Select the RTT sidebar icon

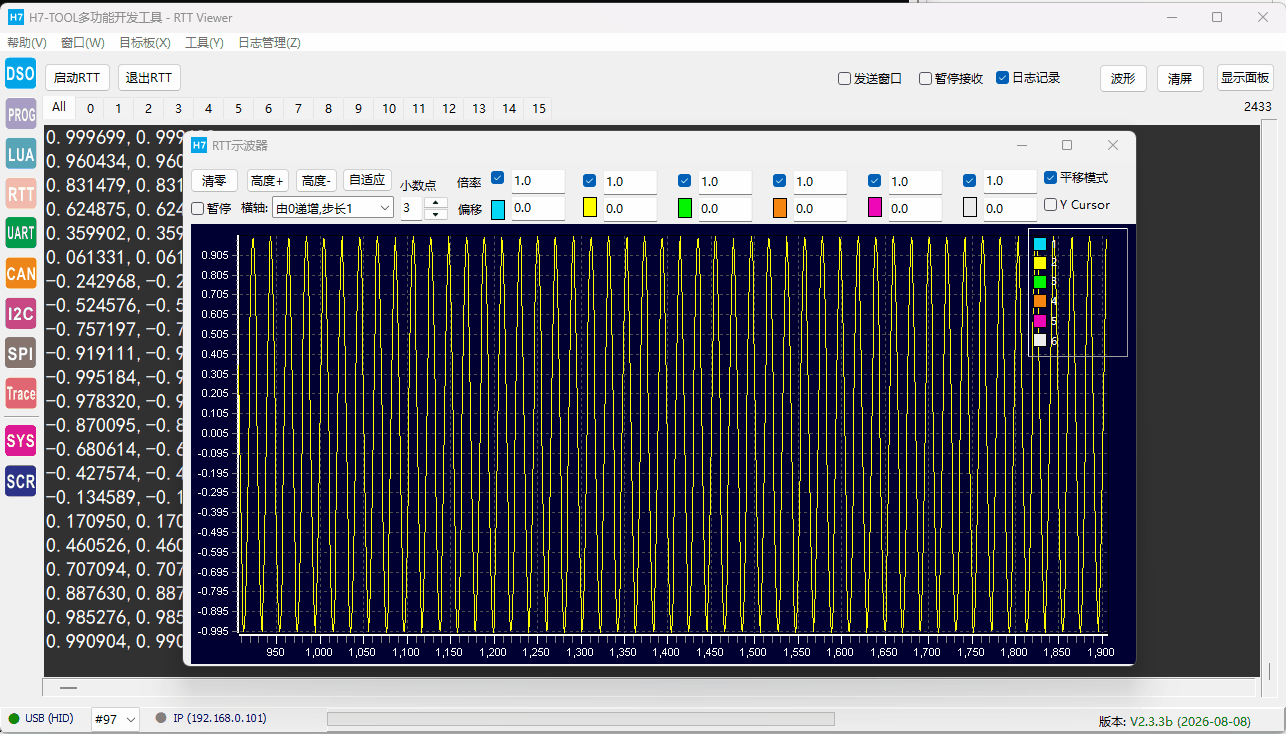pos(20,193)
